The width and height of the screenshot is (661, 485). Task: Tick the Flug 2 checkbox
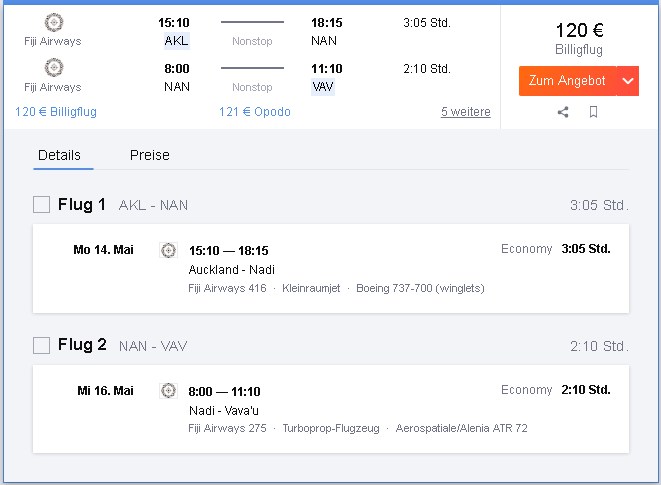pyautogui.click(x=41, y=345)
